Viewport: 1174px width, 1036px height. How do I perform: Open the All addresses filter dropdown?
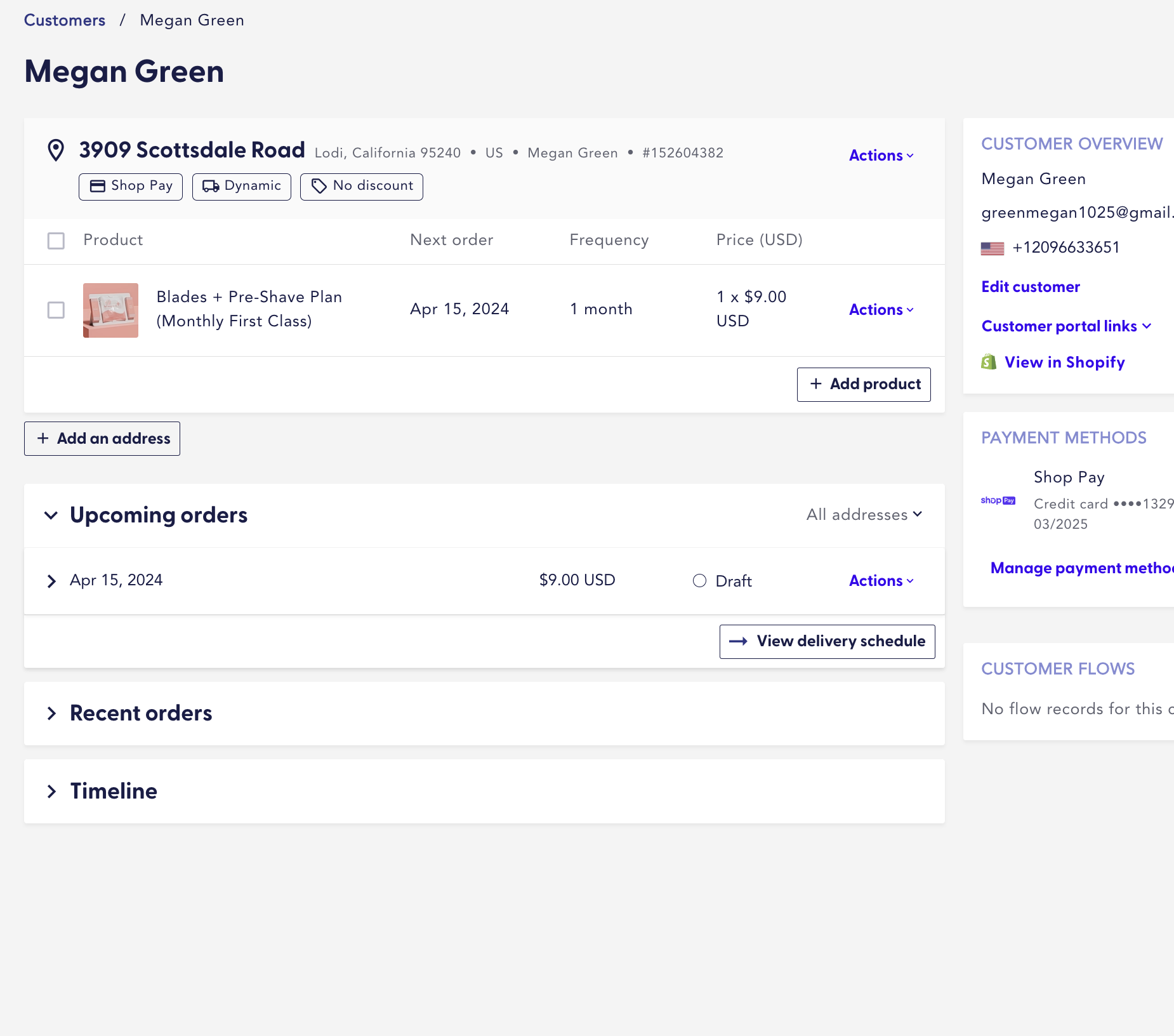(x=864, y=515)
